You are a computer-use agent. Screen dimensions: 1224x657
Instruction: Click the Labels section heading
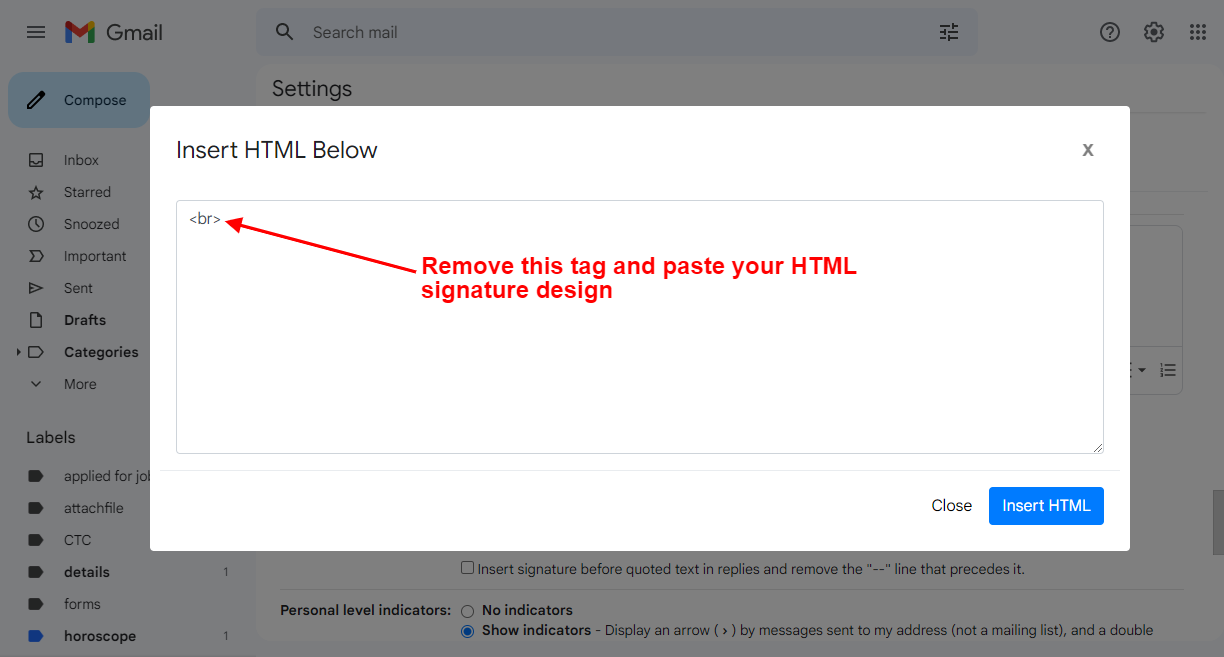[51, 437]
